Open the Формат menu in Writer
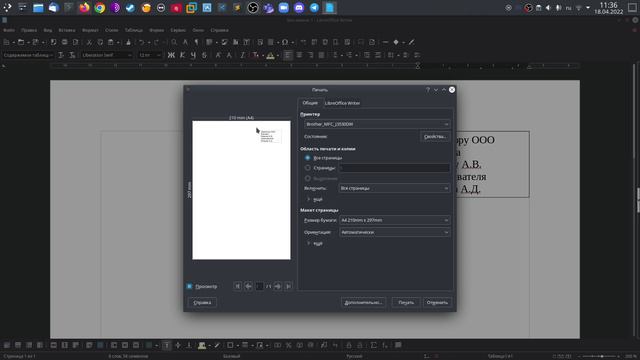The width and height of the screenshot is (640, 360). [x=90, y=30]
